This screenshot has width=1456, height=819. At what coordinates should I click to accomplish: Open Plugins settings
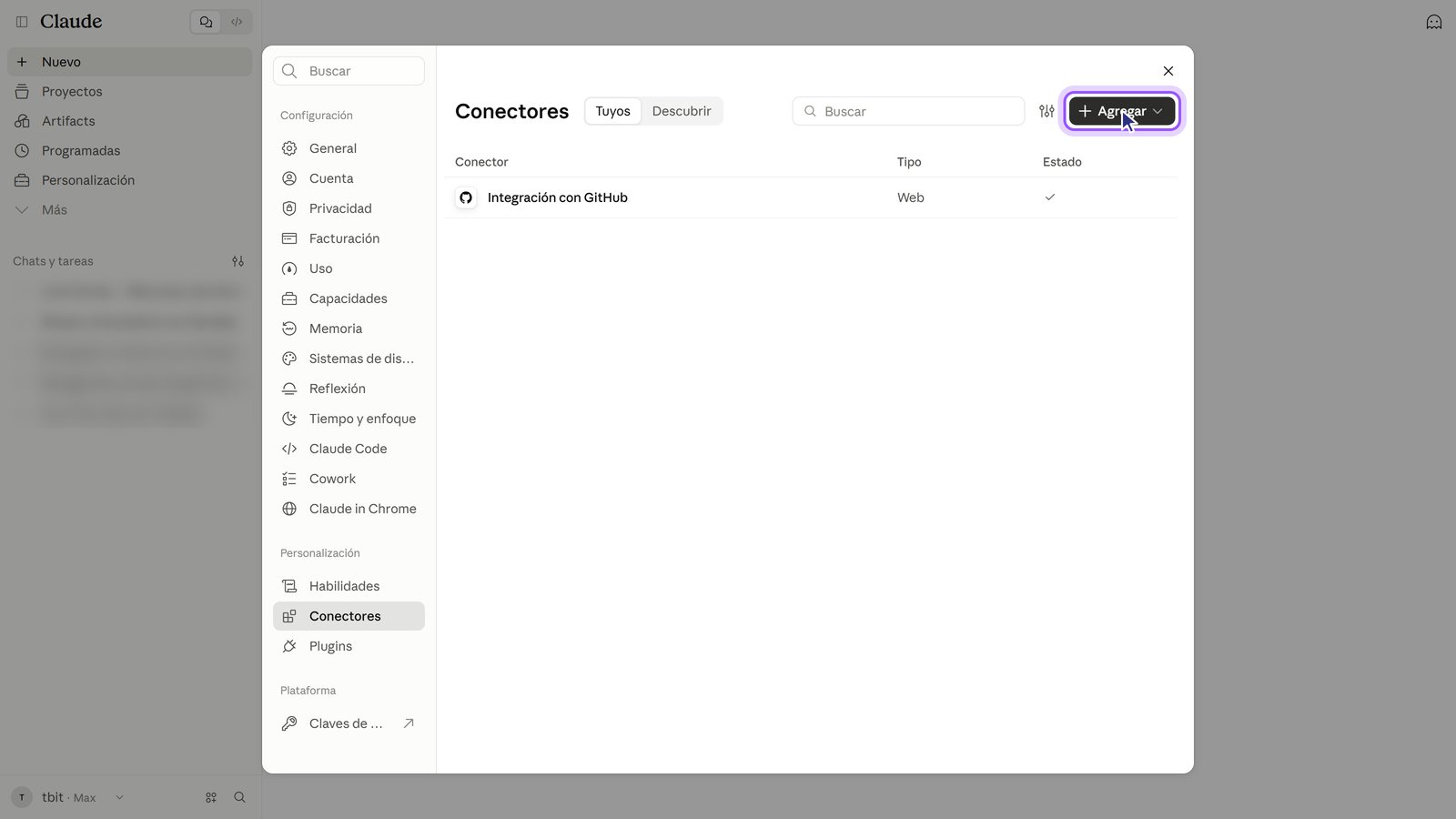click(349, 646)
